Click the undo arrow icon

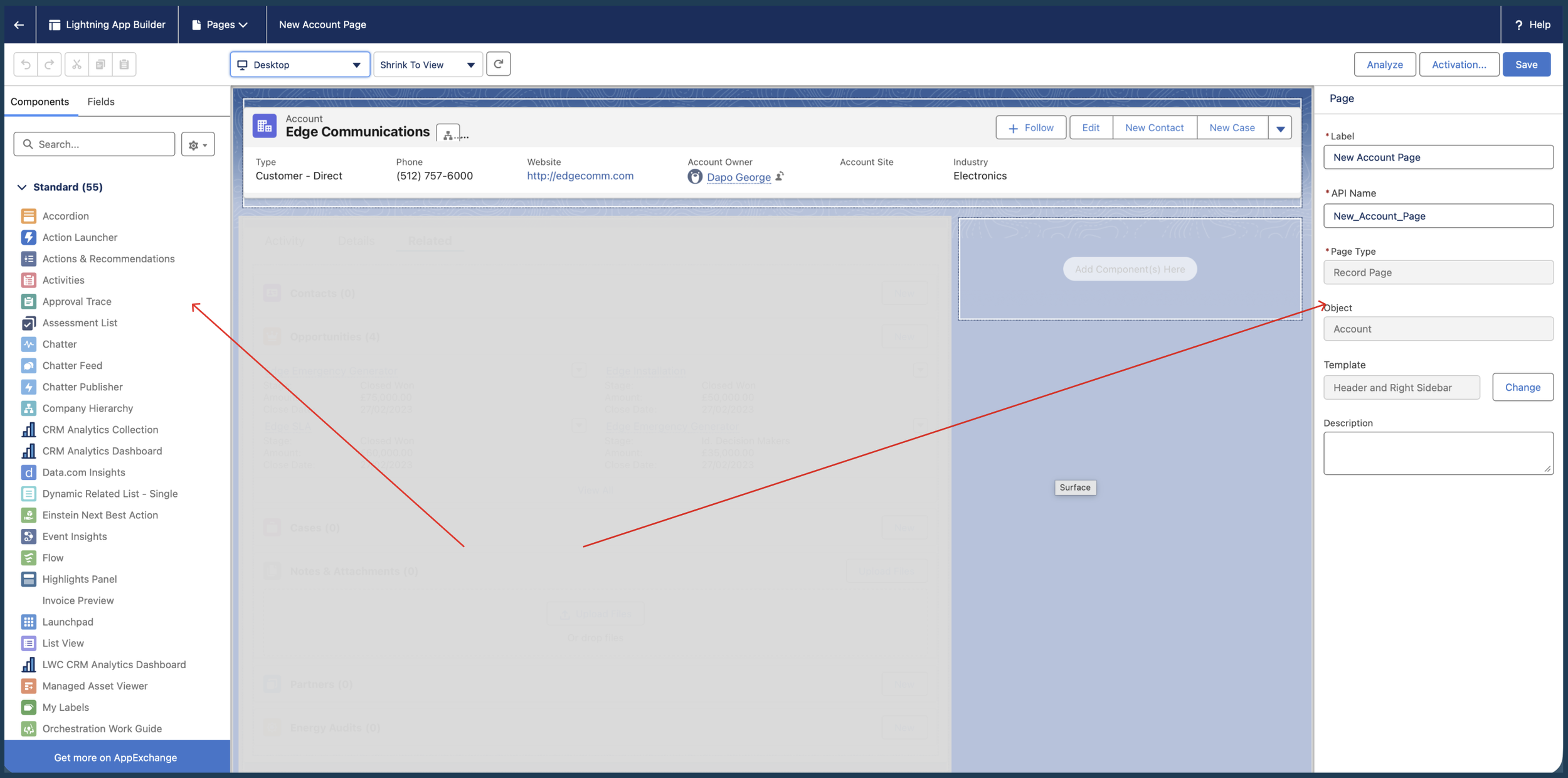click(x=26, y=65)
